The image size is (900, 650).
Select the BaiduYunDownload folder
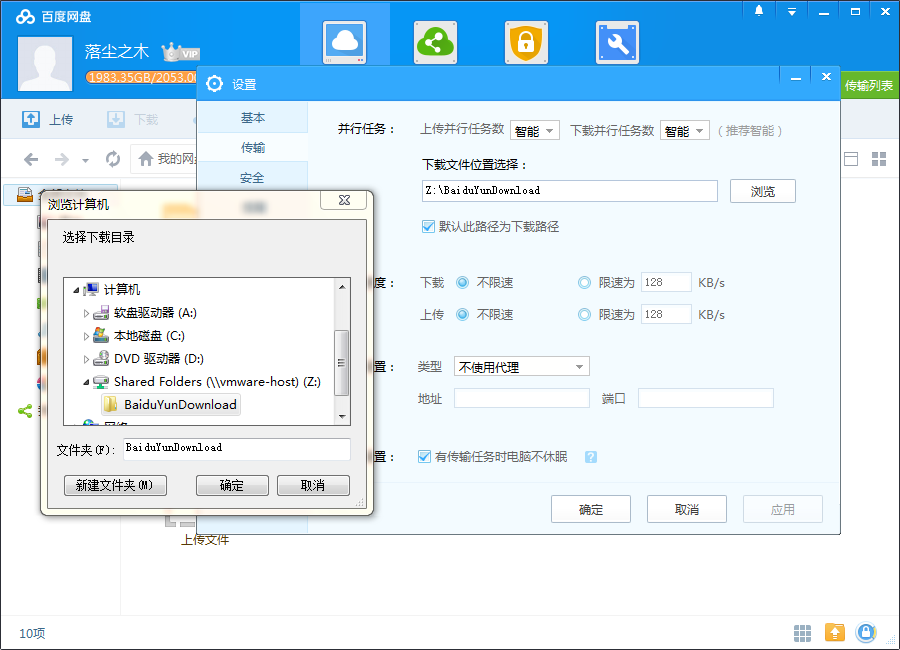tap(170, 404)
